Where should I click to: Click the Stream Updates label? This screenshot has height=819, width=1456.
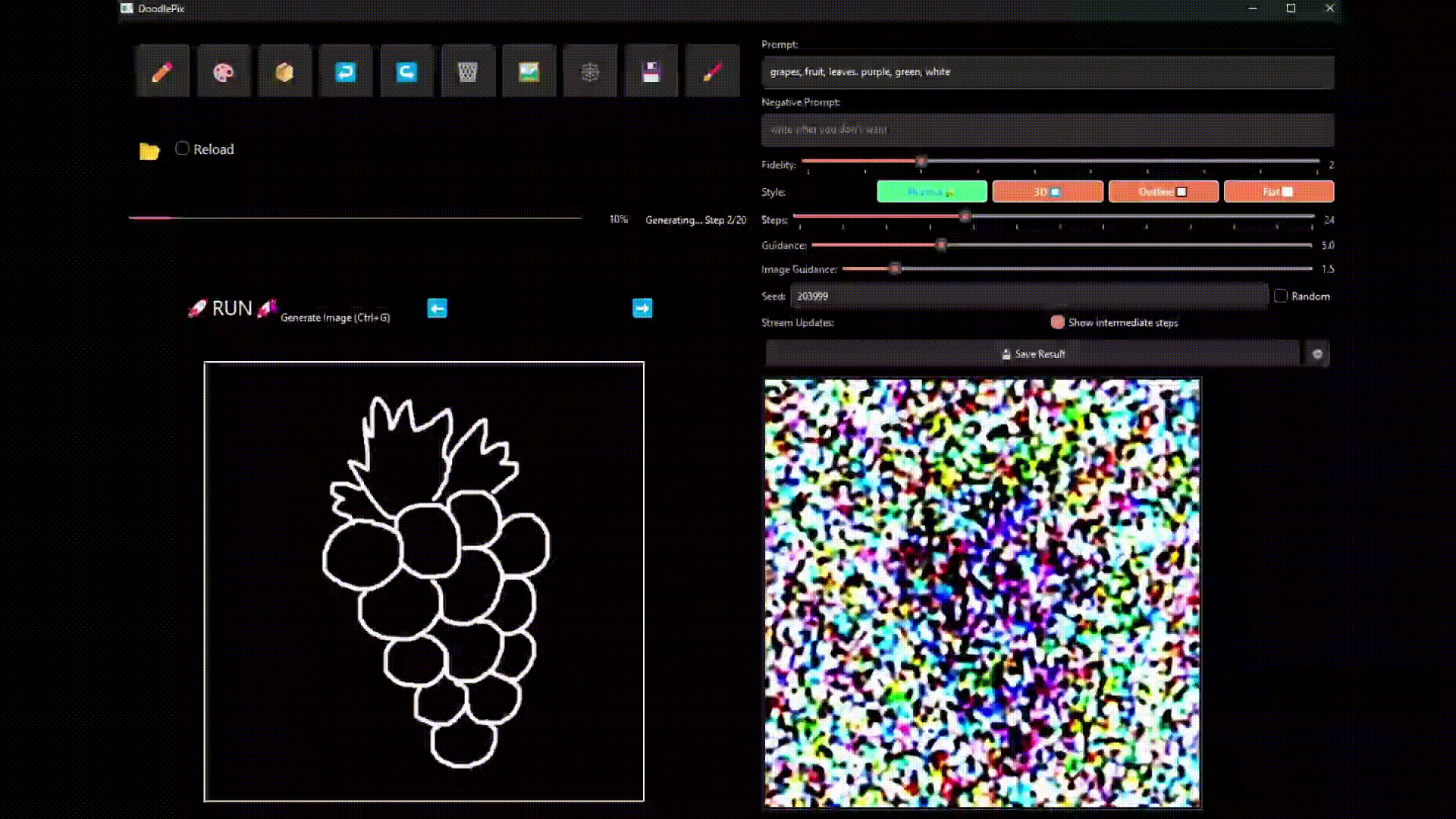(x=798, y=322)
